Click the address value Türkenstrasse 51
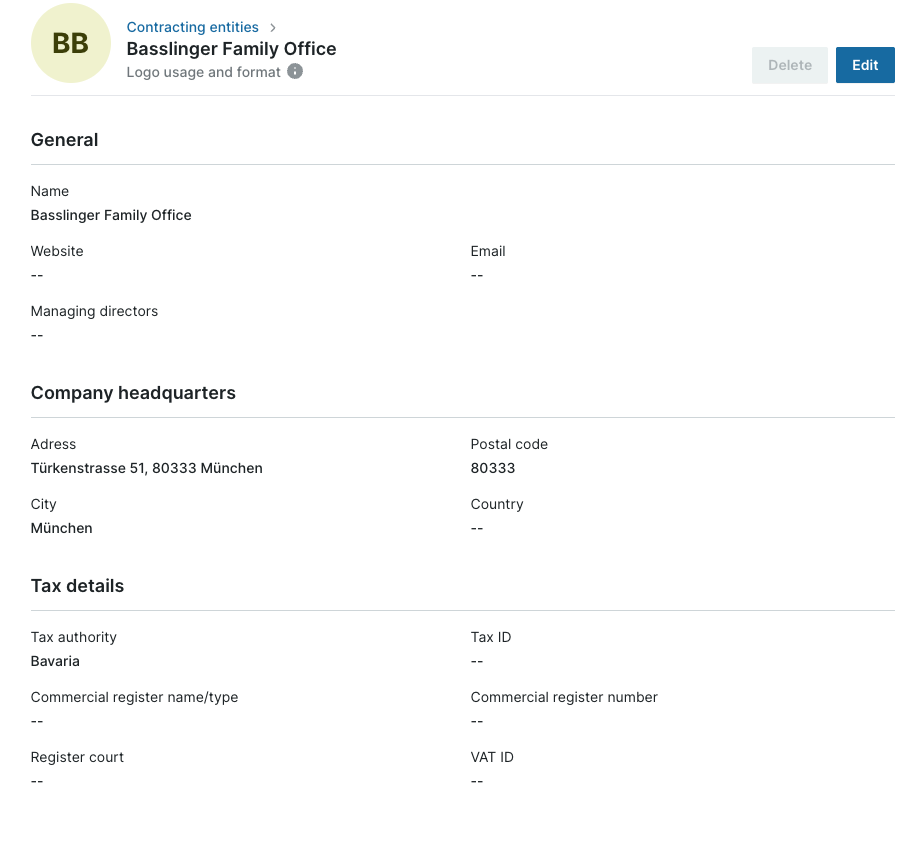Screen dimensions: 912x852 point(146,468)
